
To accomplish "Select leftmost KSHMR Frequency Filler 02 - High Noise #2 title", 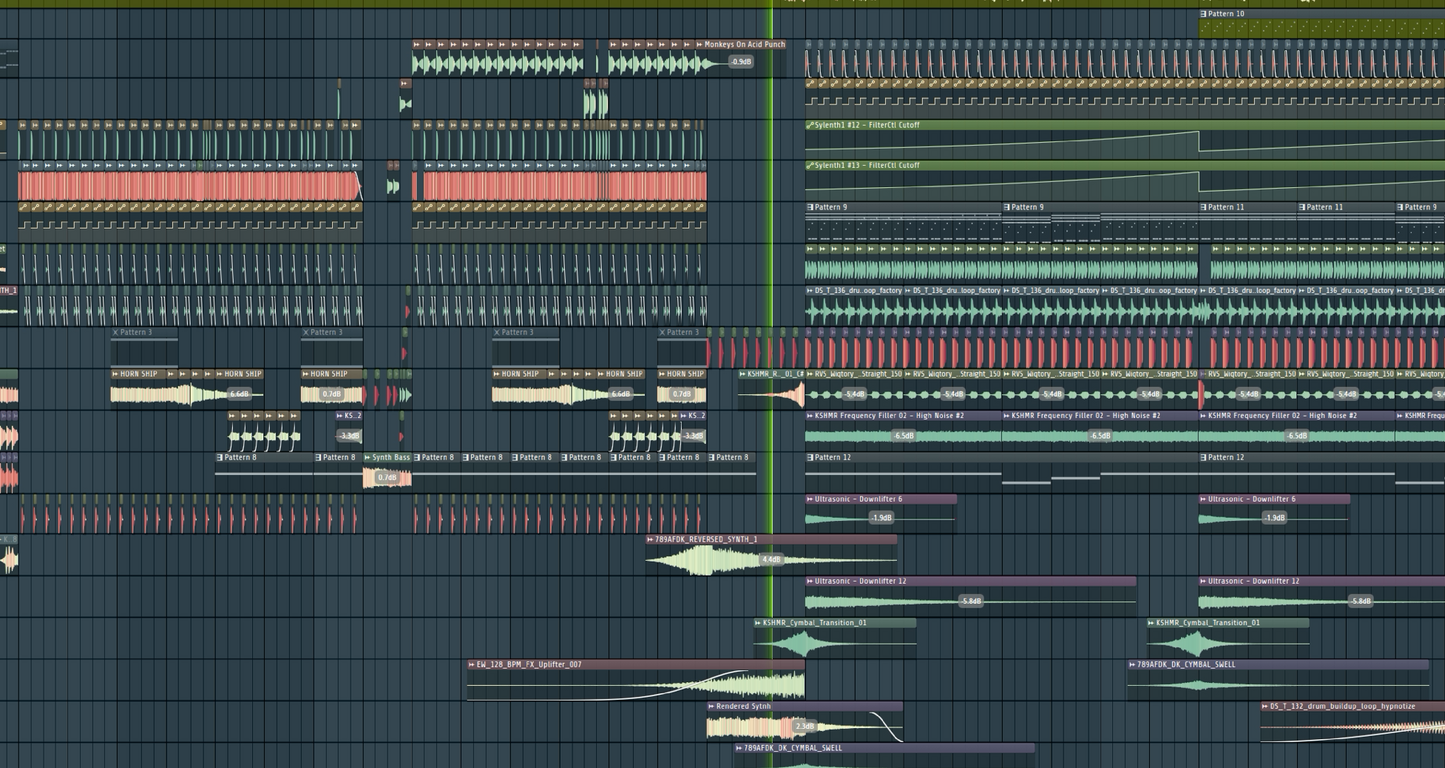I will tap(889, 415).
